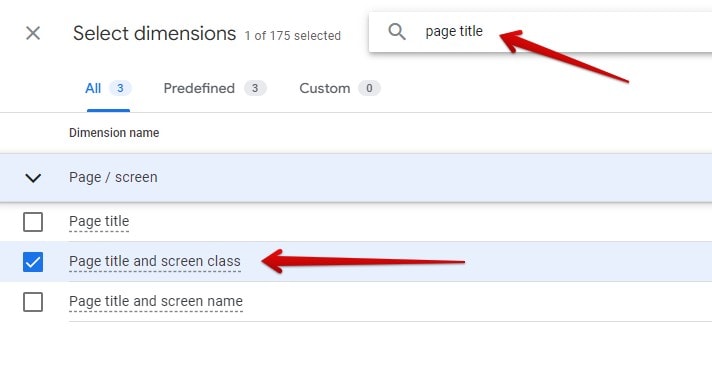Viewport: 712px width, 371px height.
Task: Uncheck Page title and screen class
Action: point(33,262)
